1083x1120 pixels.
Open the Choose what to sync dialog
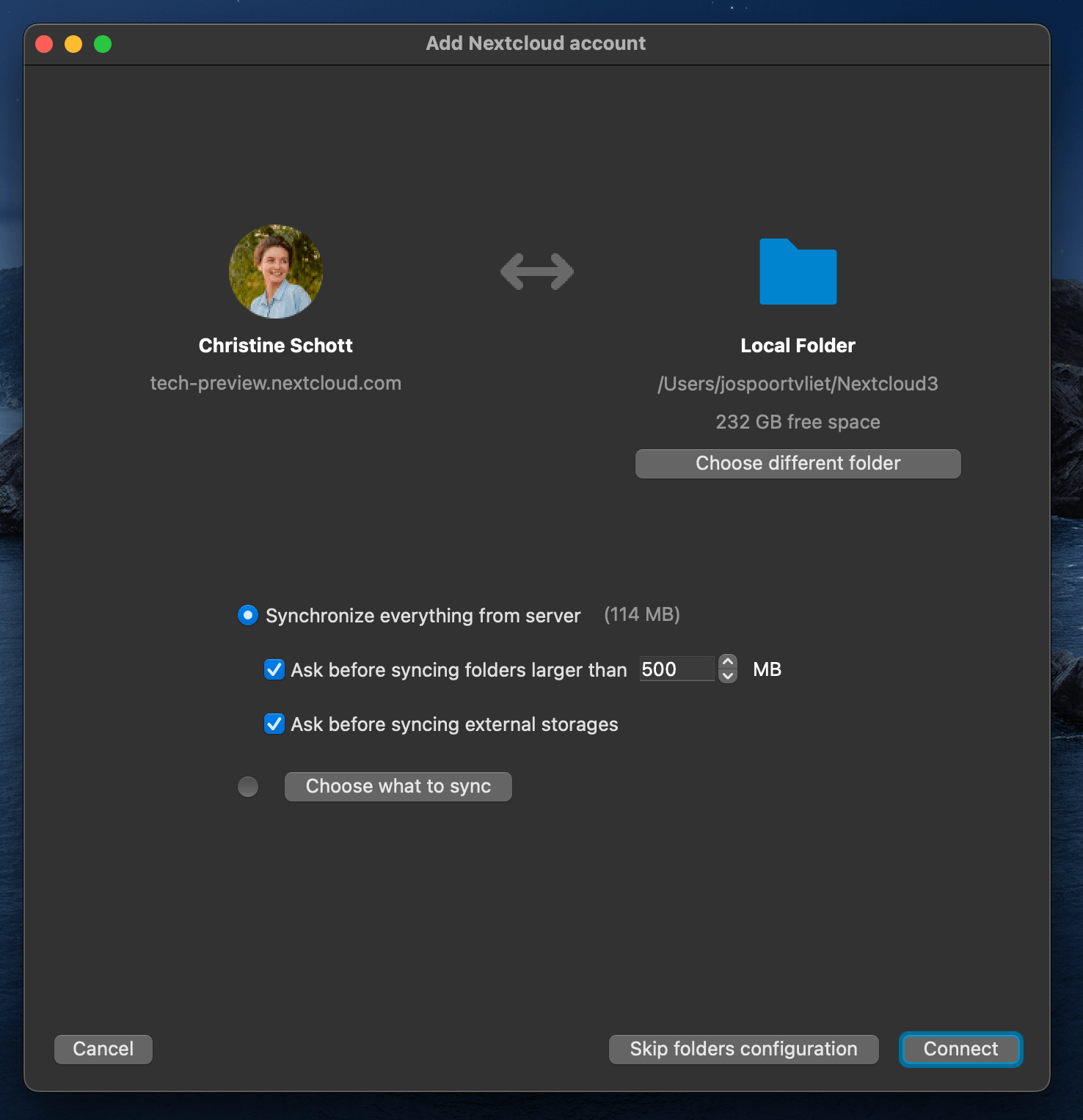tap(398, 787)
